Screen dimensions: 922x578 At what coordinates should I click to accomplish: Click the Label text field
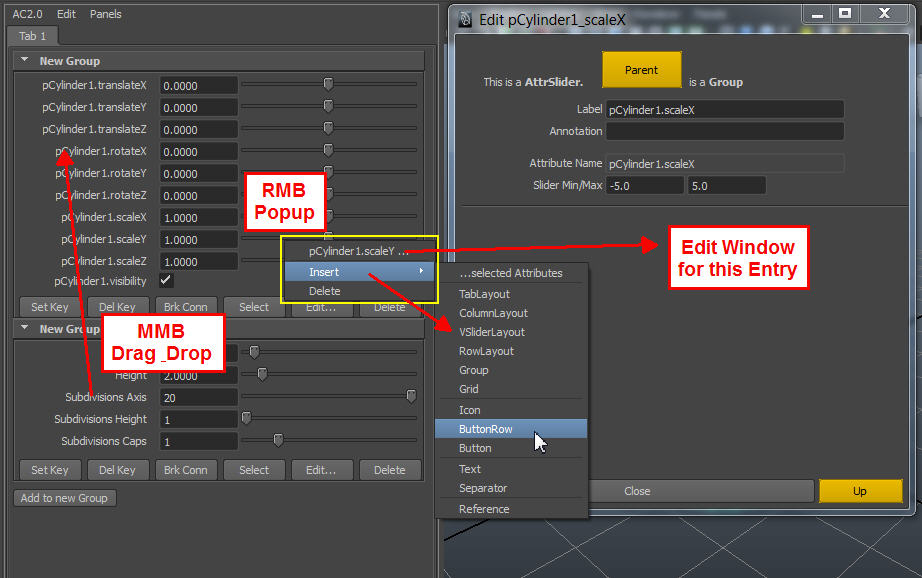pos(724,110)
